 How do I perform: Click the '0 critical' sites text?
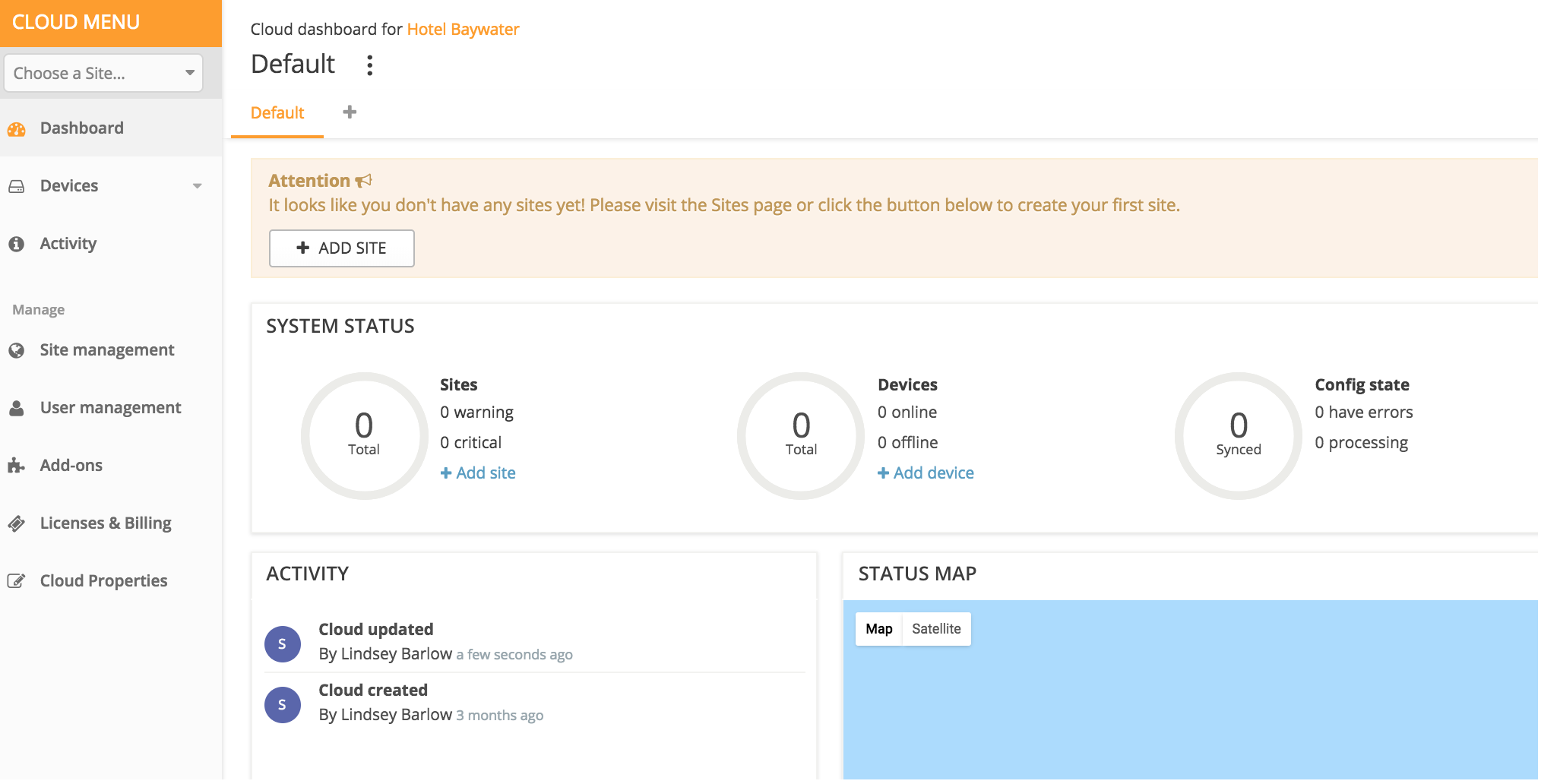tap(470, 443)
